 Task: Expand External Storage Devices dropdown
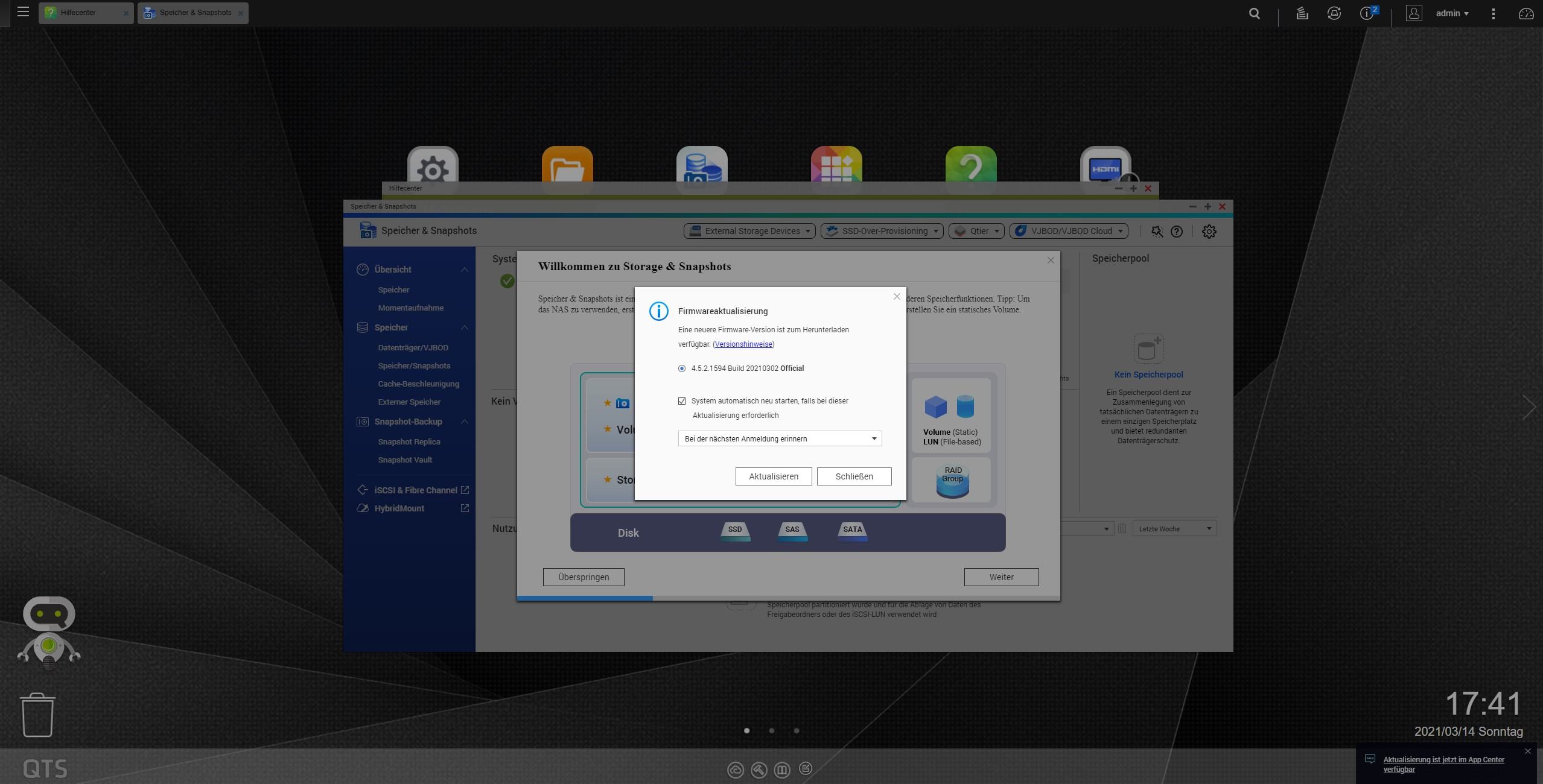point(749,231)
